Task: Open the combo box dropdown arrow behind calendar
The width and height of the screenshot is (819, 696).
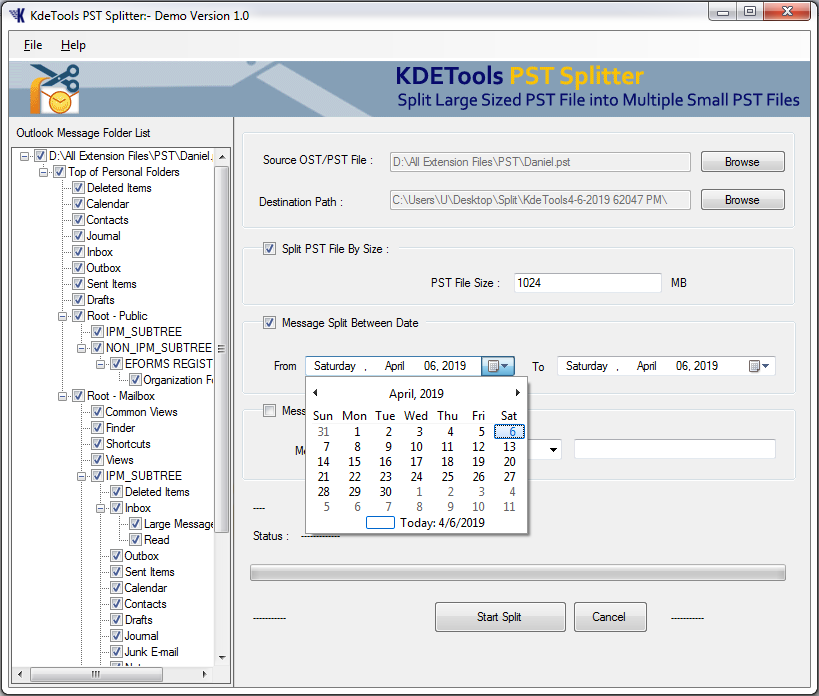Action: [553, 450]
